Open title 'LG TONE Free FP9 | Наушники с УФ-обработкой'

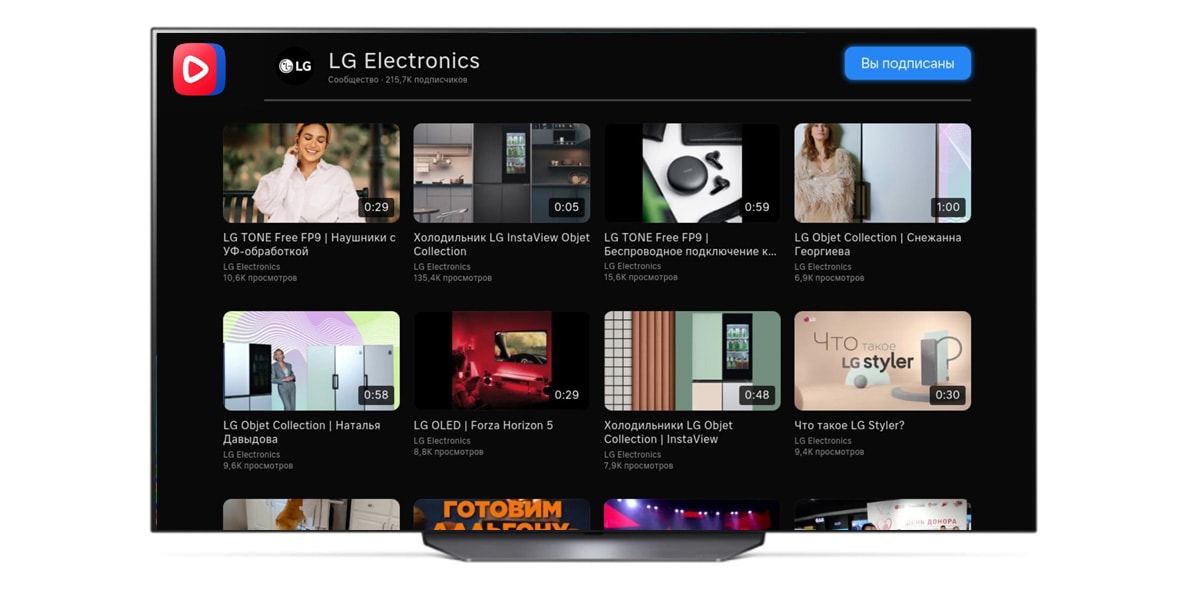(310, 245)
